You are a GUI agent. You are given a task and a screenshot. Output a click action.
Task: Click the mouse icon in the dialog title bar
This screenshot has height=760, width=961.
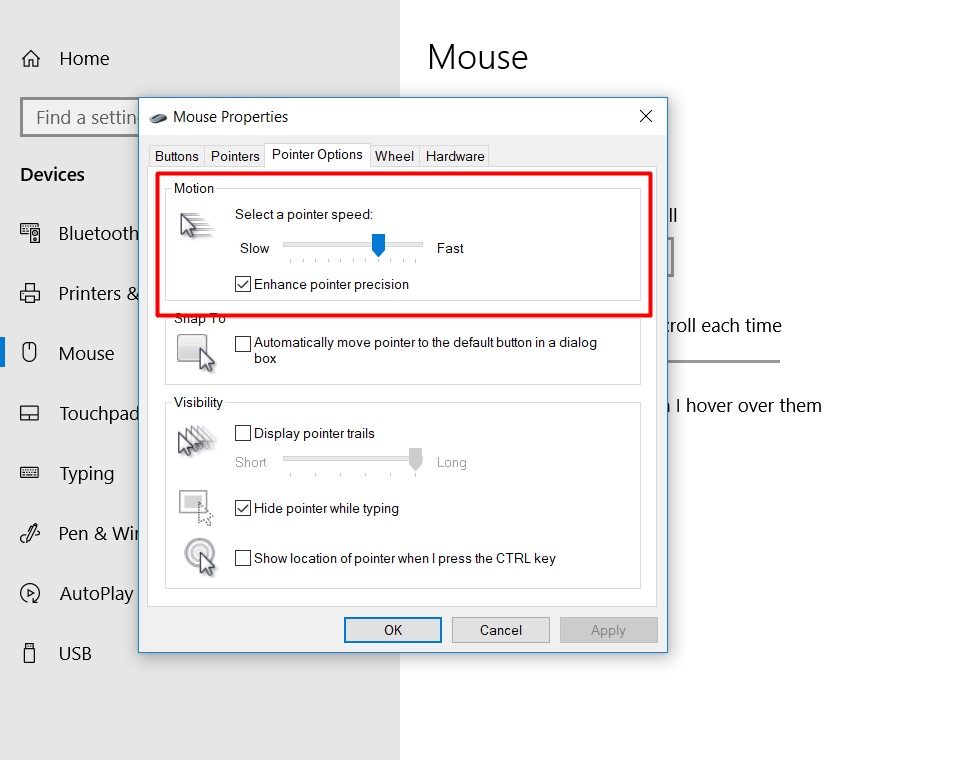[158, 117]
